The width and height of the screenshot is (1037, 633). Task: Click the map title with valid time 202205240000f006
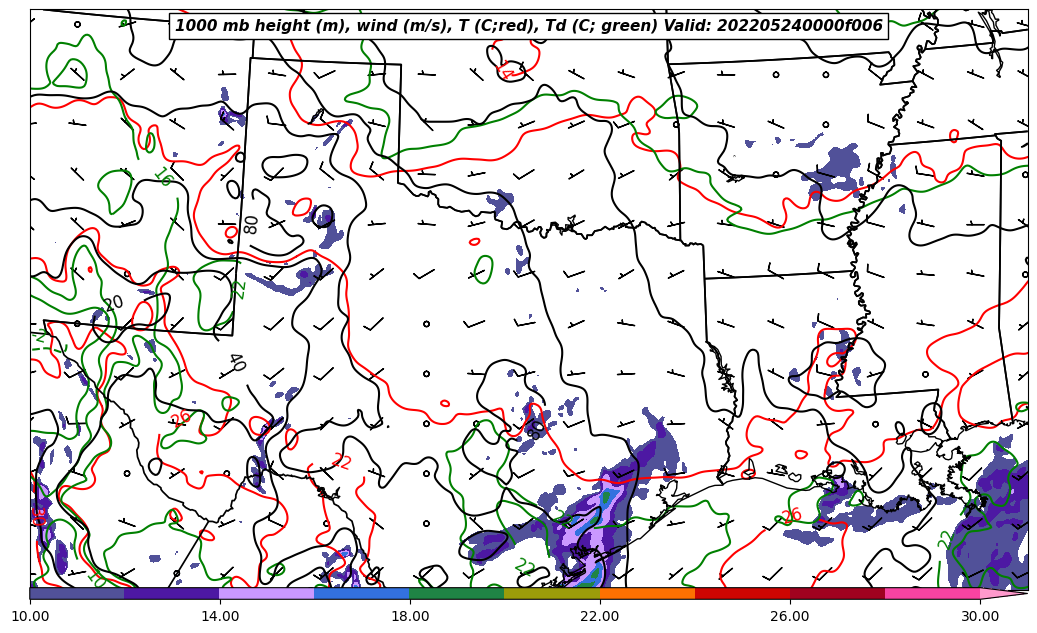tap(528, 26)
